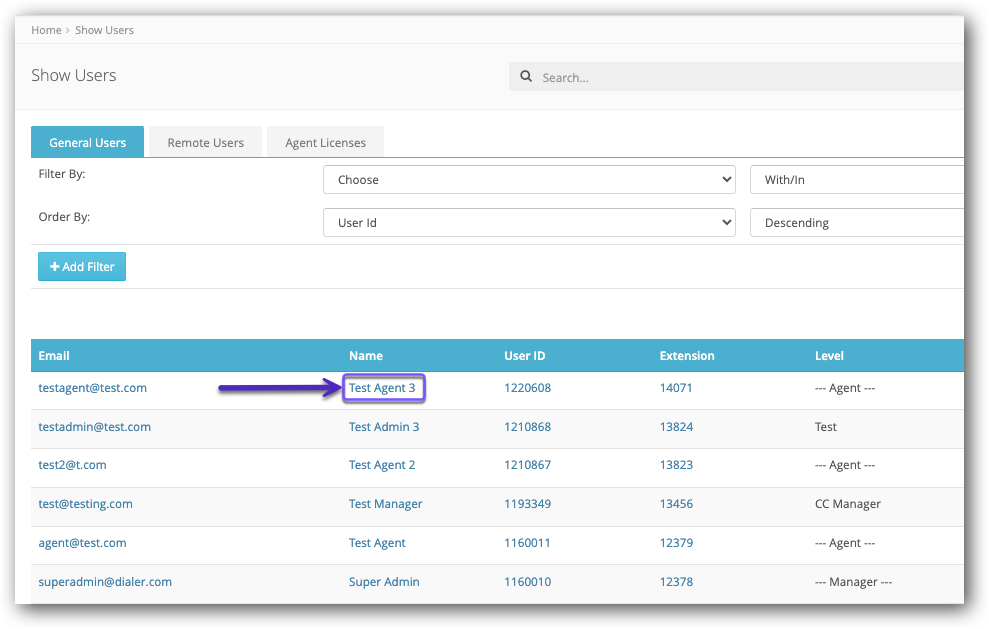This screenshot has height=629, width=989.
Task: Click the search magnifier icon
Action: pos(526,77)
